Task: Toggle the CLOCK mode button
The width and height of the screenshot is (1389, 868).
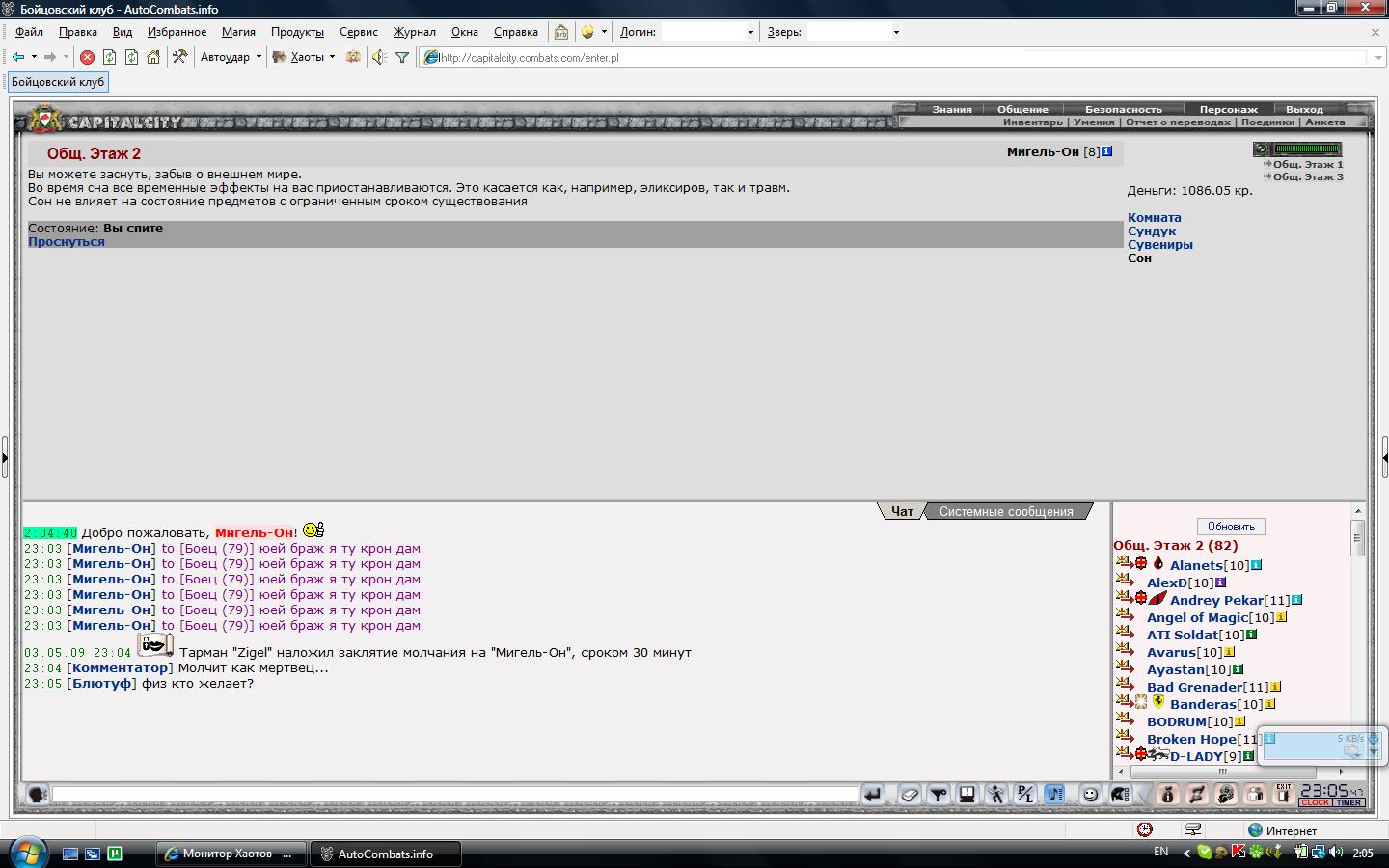Action: pos(1315,802)
